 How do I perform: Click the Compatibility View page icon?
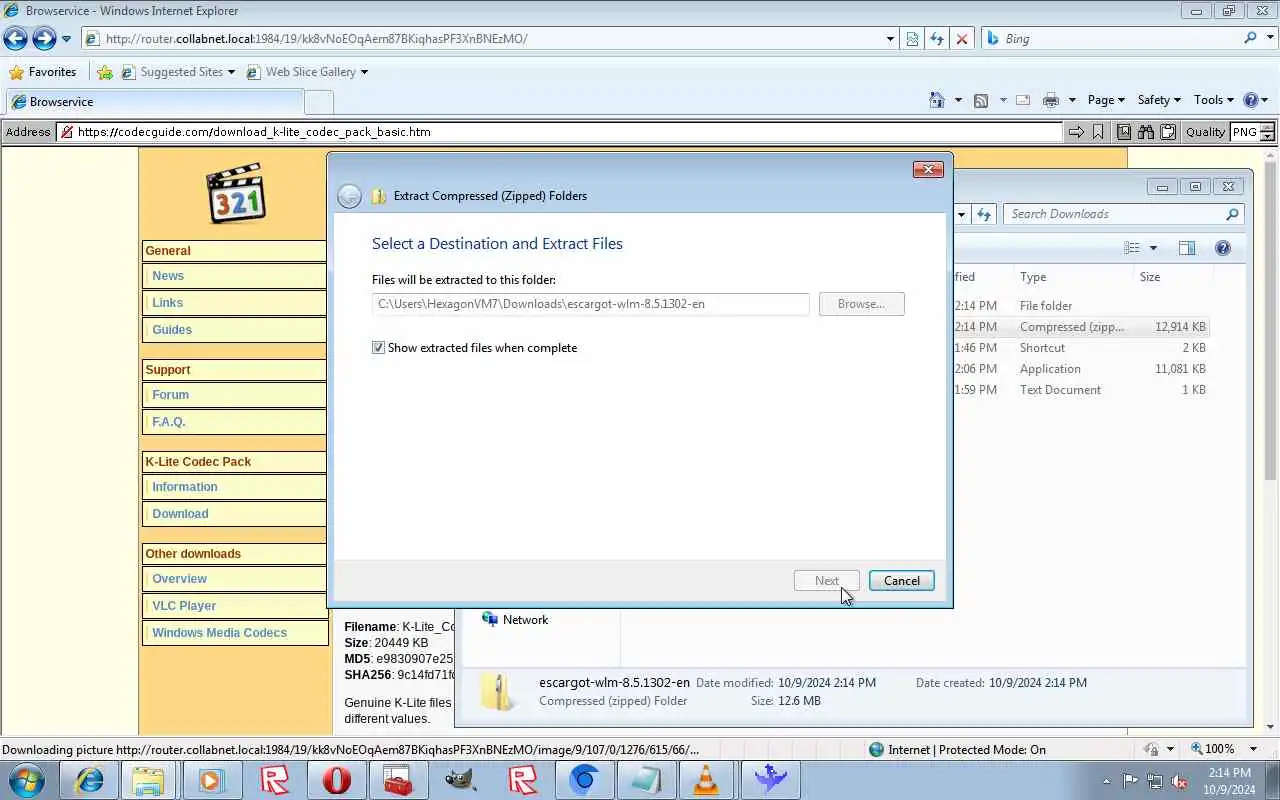coord(912,39)
